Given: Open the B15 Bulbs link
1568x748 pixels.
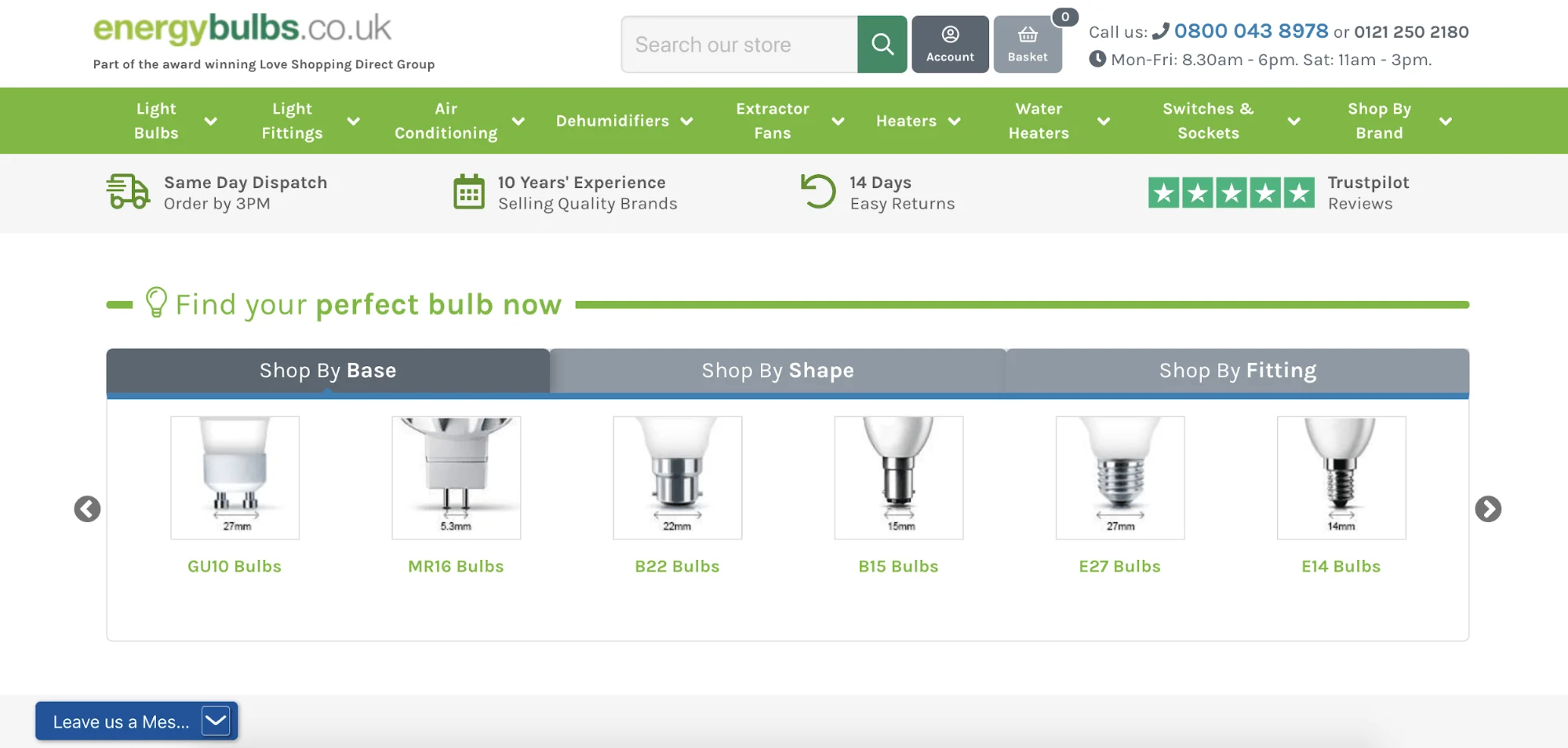Looking at the screenshot, I should (x=898, y=566).
